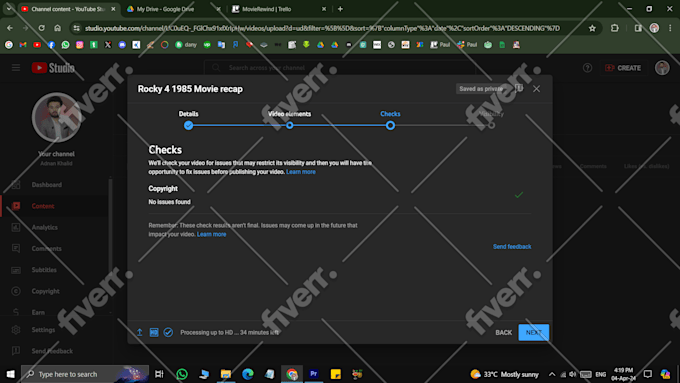The width and height of the screenshot is (680, 383).
Task: Open the YouTube Studio hamburger menu
Action: [x=16, y=68]
